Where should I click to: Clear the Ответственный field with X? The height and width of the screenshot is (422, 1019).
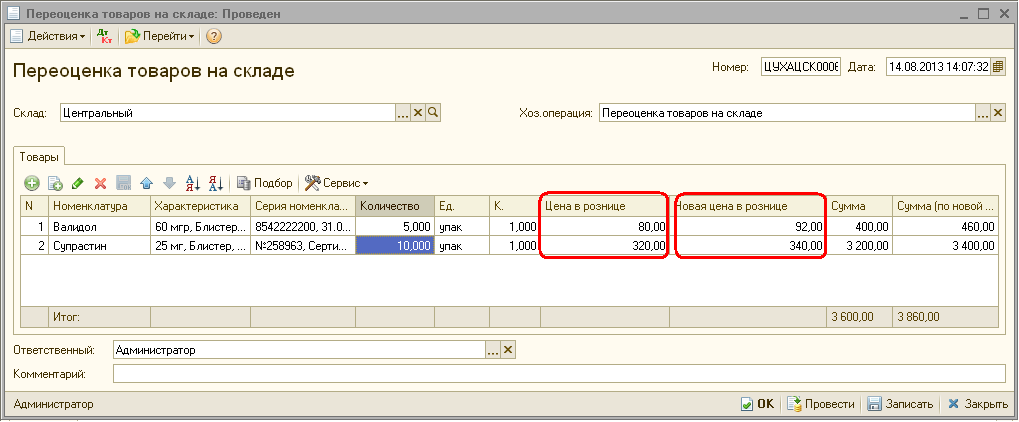coord(507,350)
